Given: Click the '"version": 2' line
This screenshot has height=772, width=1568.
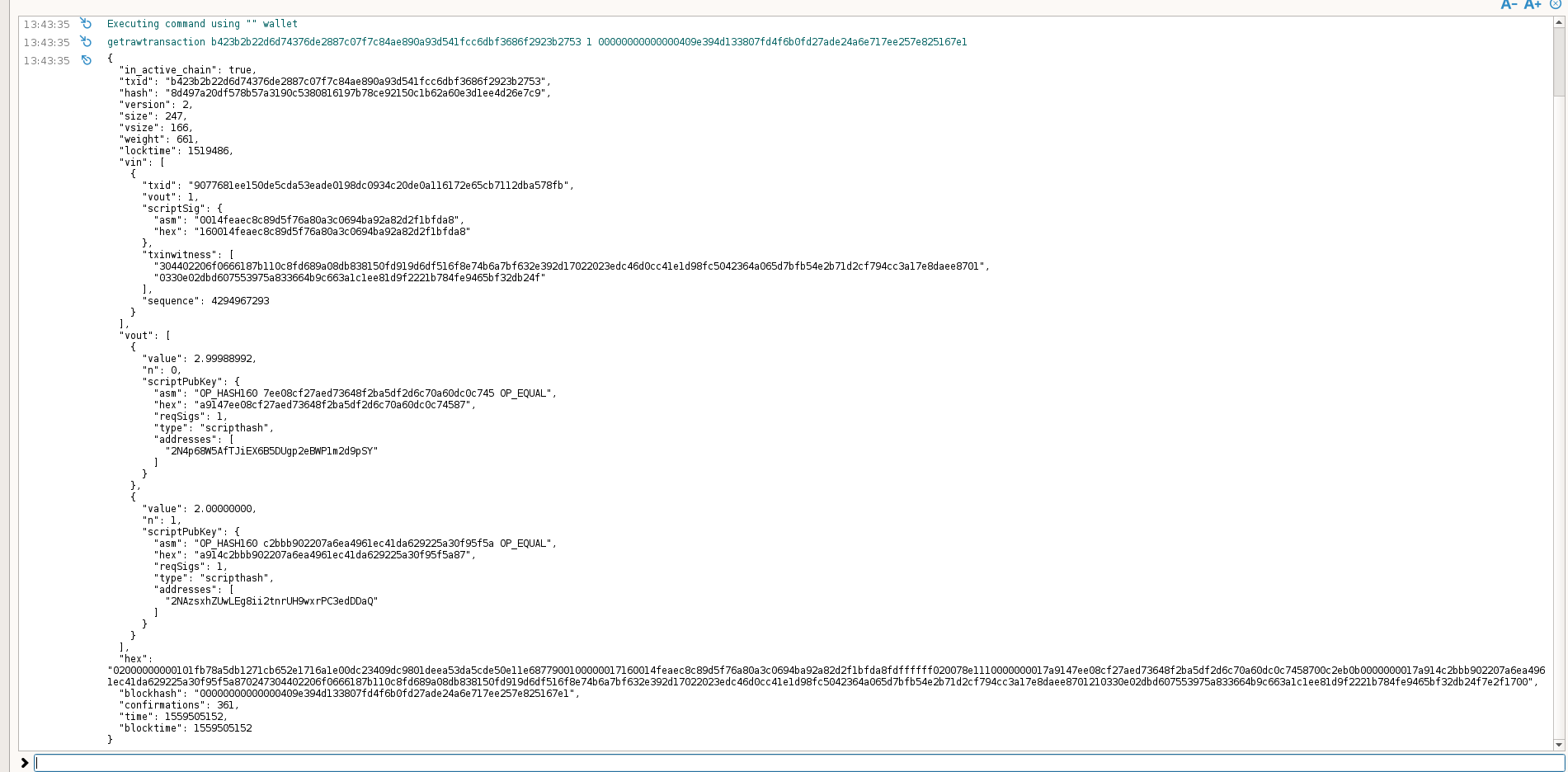Looking at the screenshot, I should 156,105.
